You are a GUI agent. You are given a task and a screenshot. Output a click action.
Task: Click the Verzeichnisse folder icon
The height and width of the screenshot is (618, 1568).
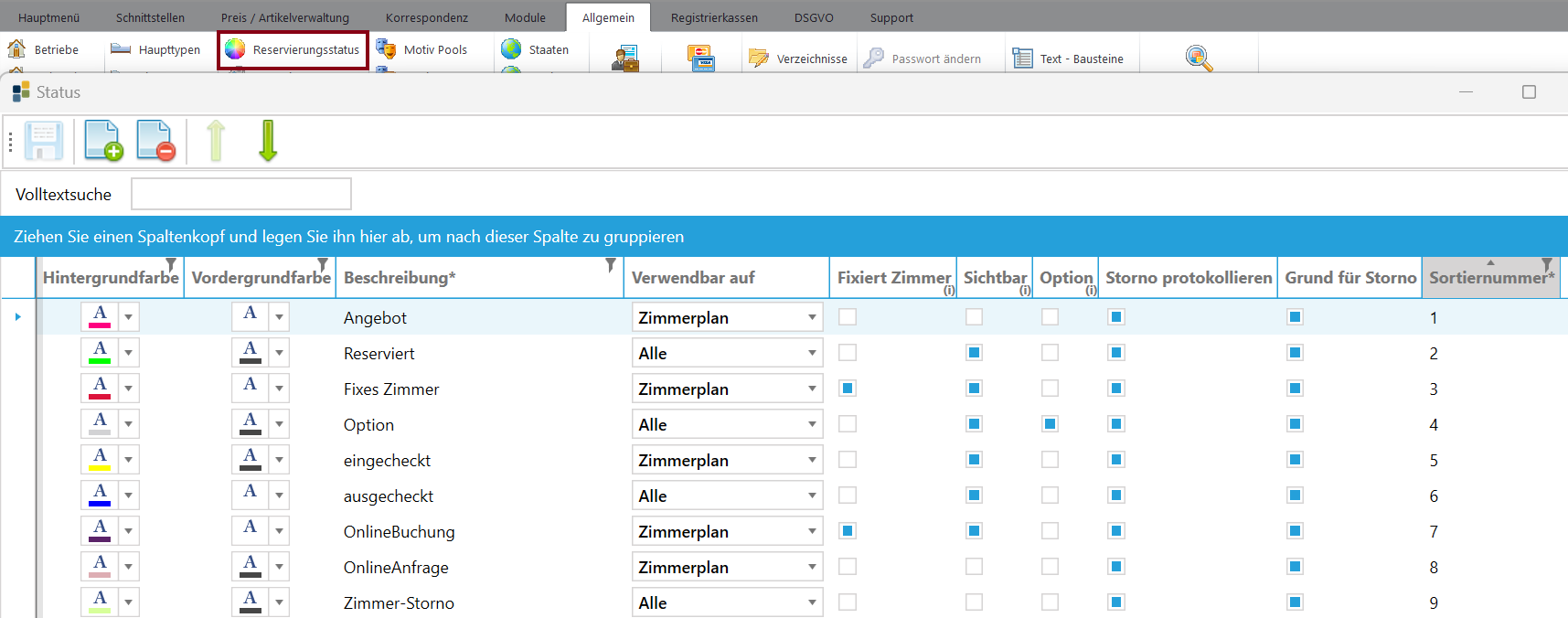pos(759,59)
